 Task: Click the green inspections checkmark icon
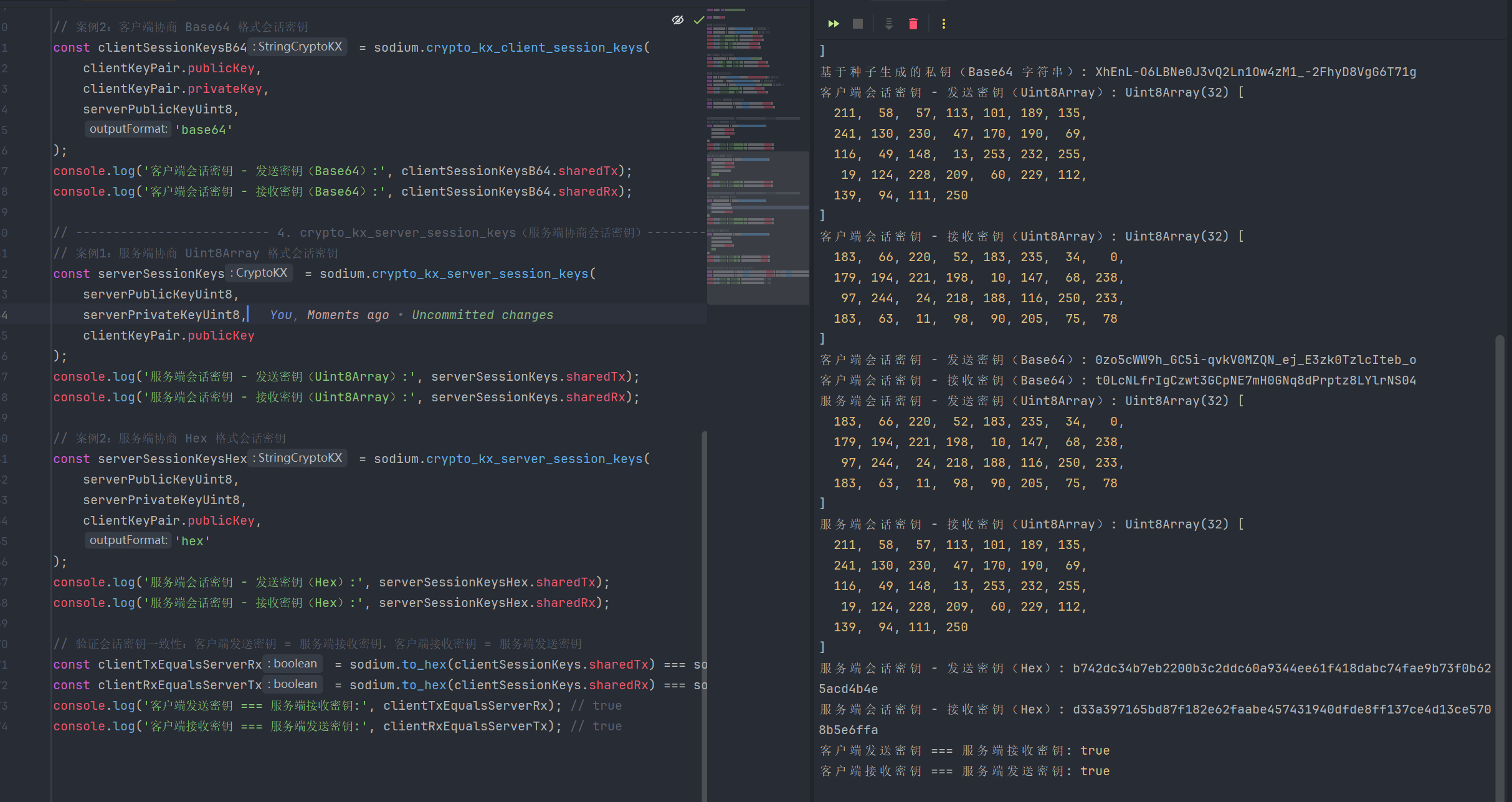(x=699, y=20)
